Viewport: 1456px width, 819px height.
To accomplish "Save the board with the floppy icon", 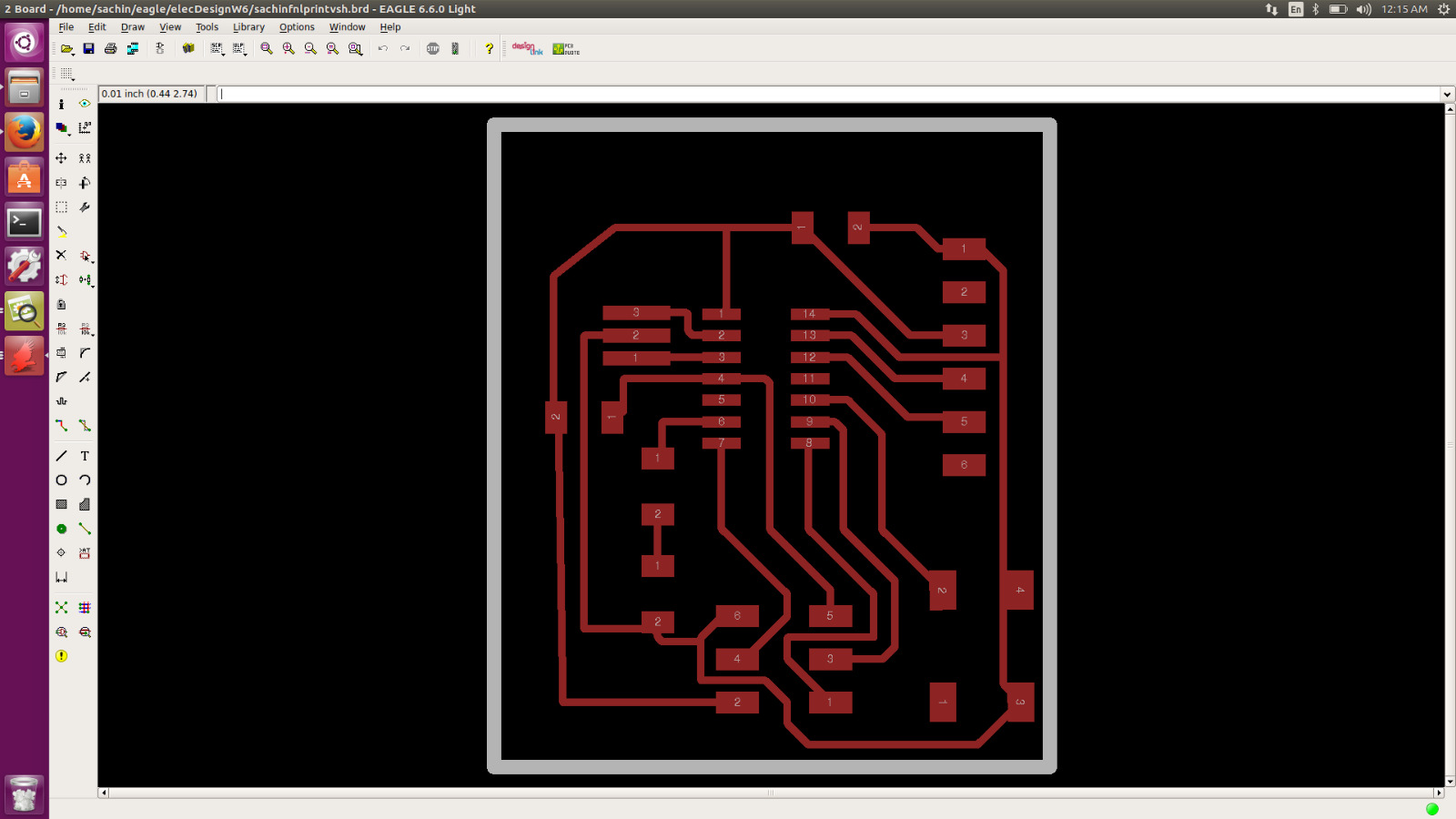I will click(x=88, y=48).
